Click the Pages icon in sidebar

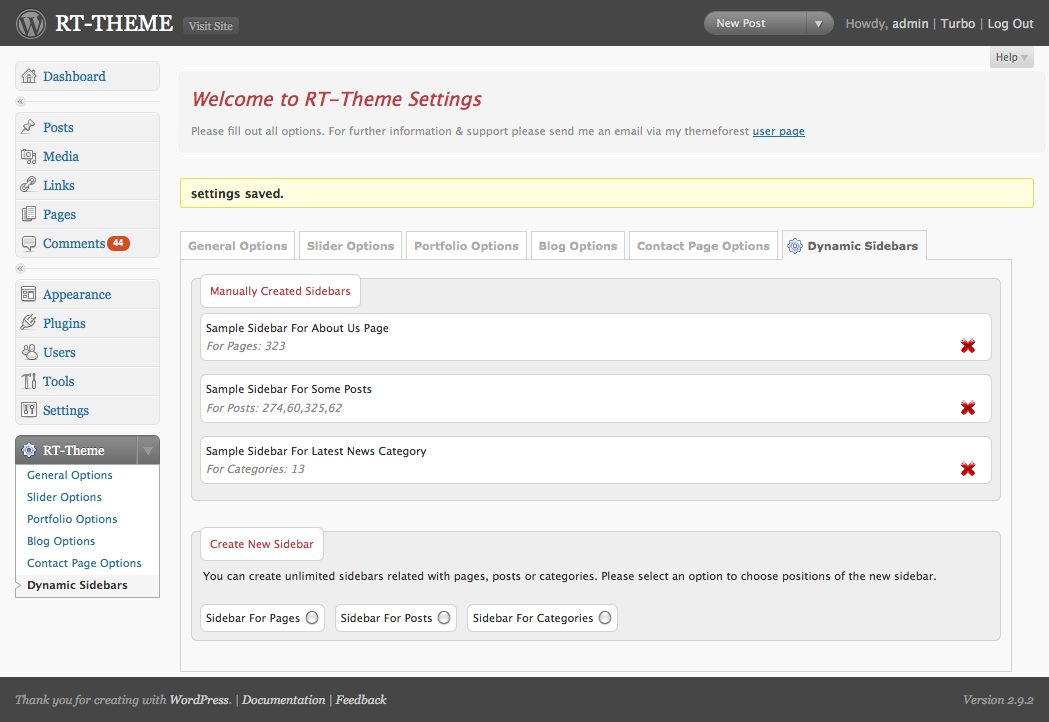(28, 214)
